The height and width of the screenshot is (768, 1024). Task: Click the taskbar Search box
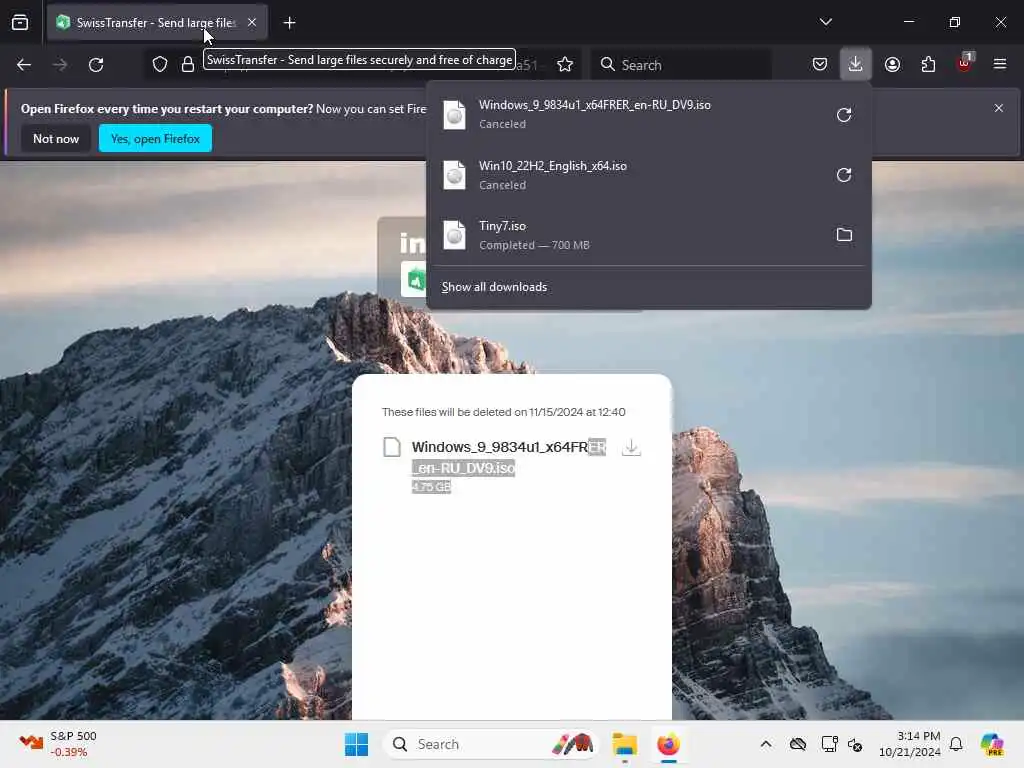tap(490, 744)
